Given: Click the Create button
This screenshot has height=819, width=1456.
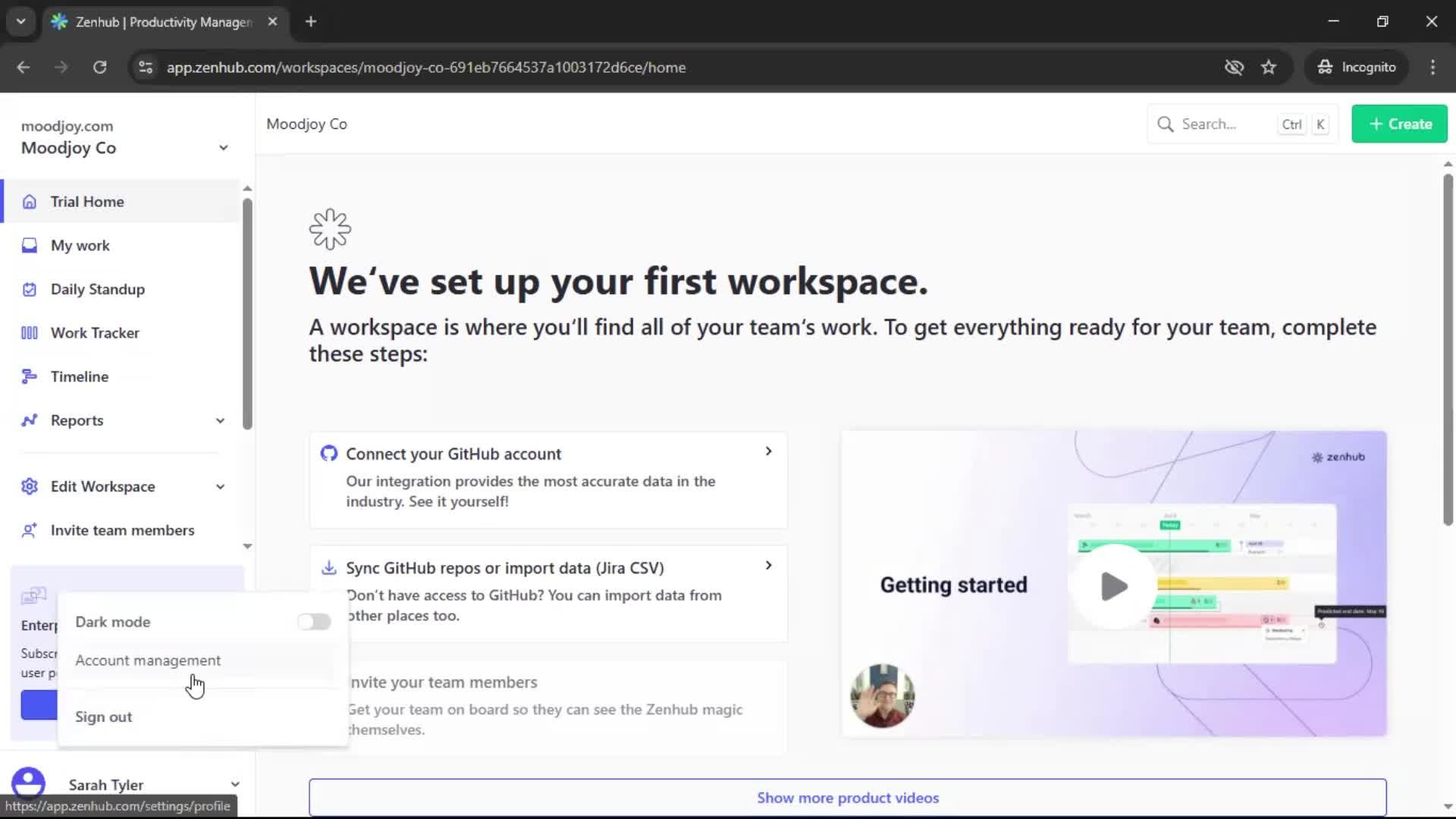Looking at the screenshot, I should [x=1398, y=124].
